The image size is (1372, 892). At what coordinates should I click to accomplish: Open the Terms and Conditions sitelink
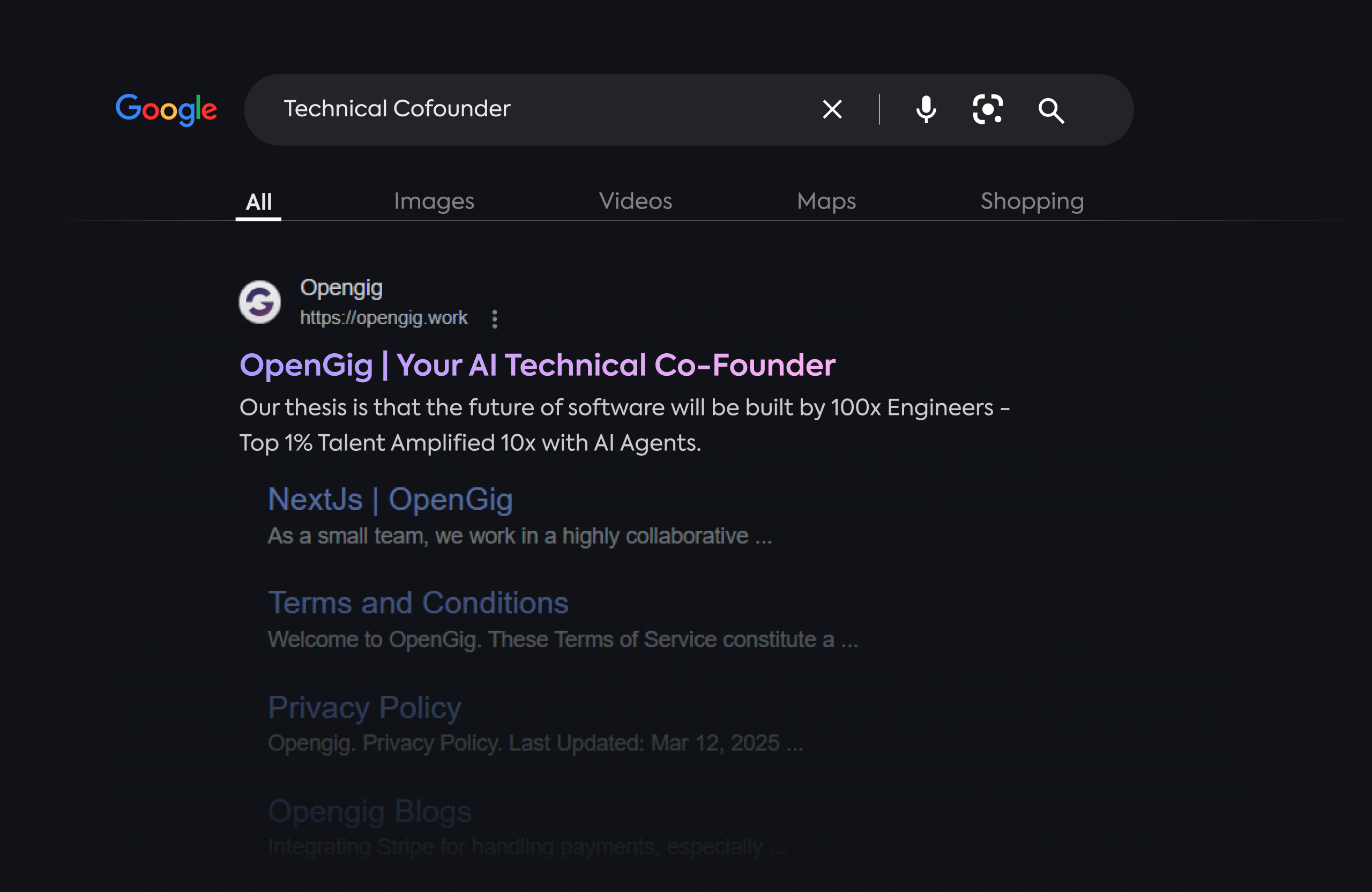[x=418, y=603]
